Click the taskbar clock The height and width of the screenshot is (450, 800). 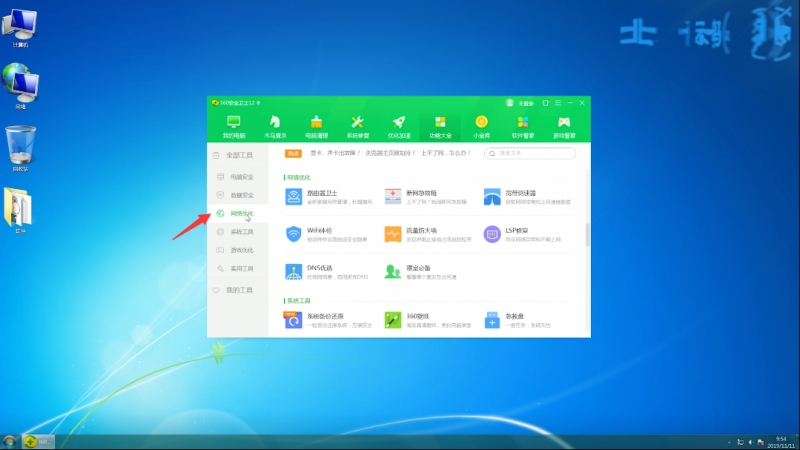pyautogui.click(x=781, y=442)
